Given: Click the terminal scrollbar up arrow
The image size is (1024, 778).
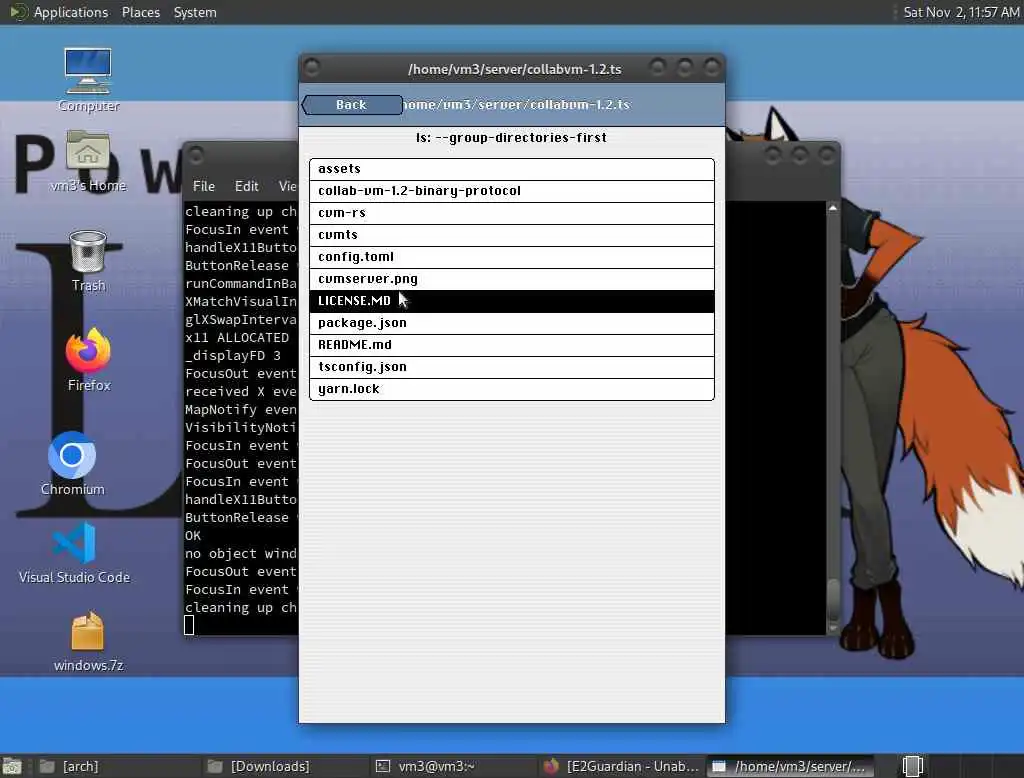Looking at the screenshot, I should (x=833, y=208).
